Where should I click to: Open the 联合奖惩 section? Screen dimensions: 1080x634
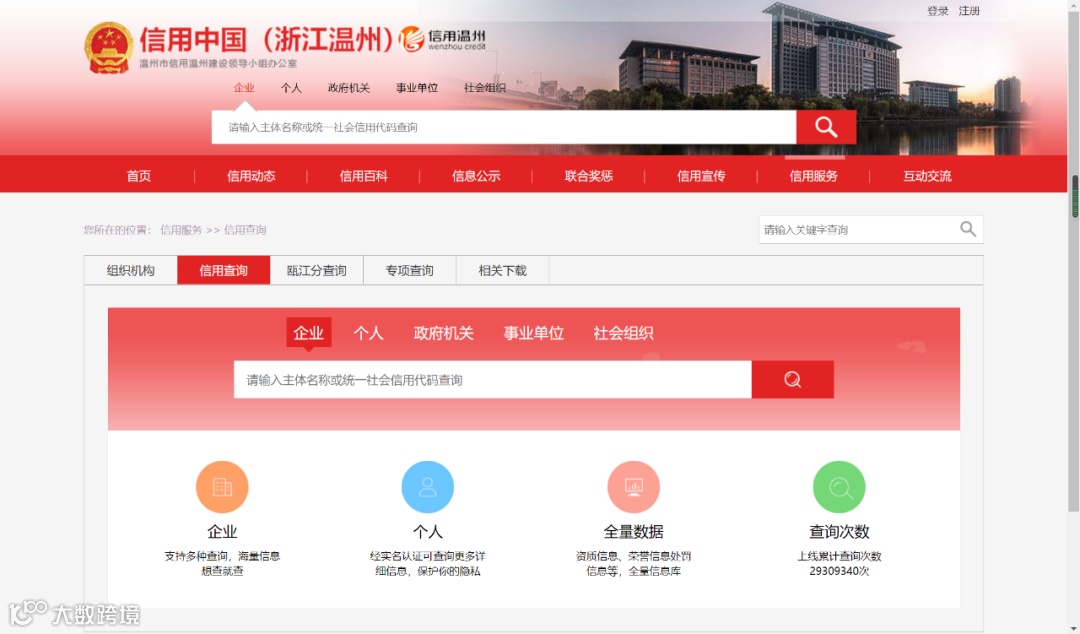coord(589,175)
